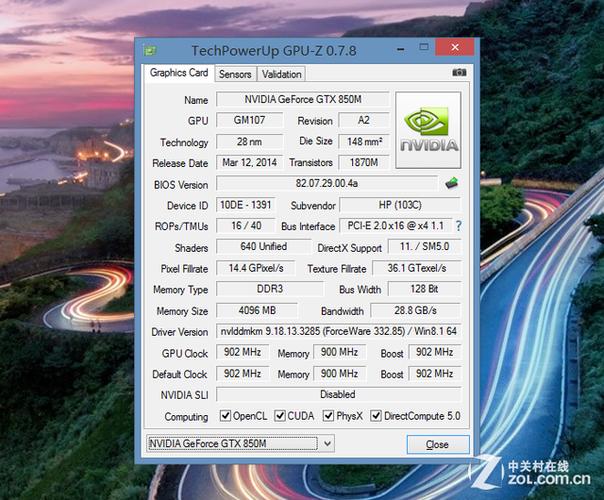The height and width of the screenshot is (500, 604).
Task: Click the GPU selector combo box text
Action: coord(232,443)
